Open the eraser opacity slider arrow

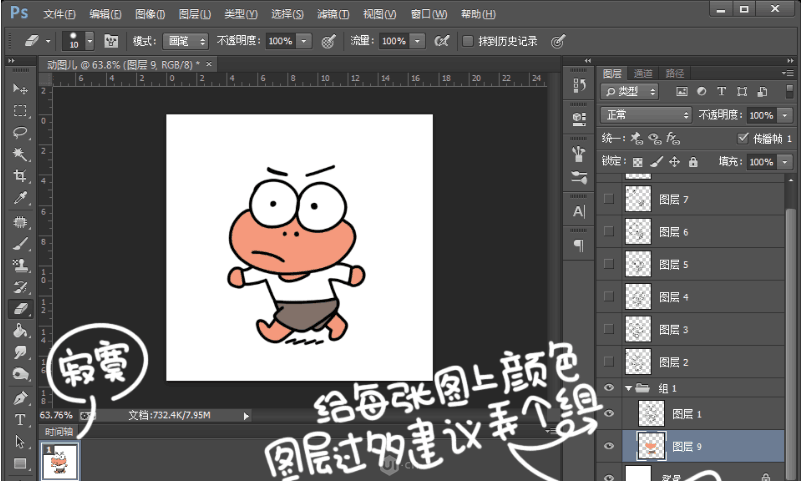click(304, 41)
